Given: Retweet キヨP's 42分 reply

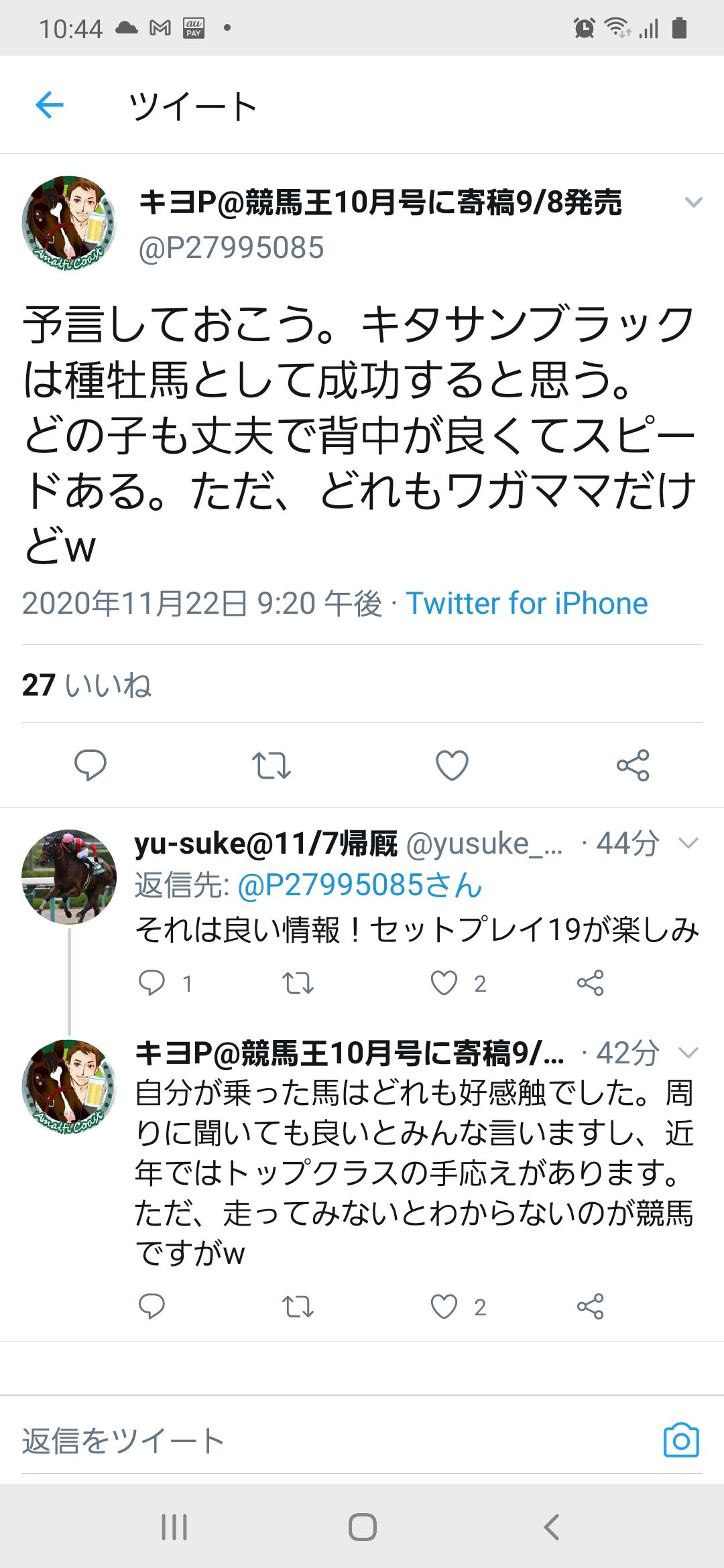Looking at the screenshot, I should click(298, 1307).
